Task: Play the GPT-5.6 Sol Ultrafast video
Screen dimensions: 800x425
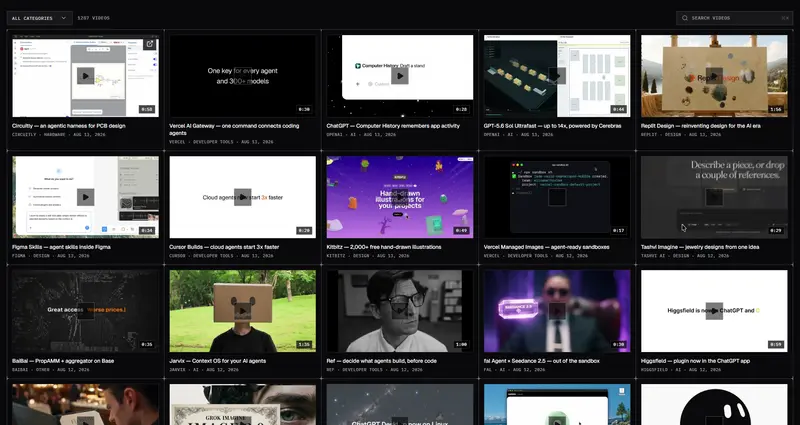Action: 557,76
